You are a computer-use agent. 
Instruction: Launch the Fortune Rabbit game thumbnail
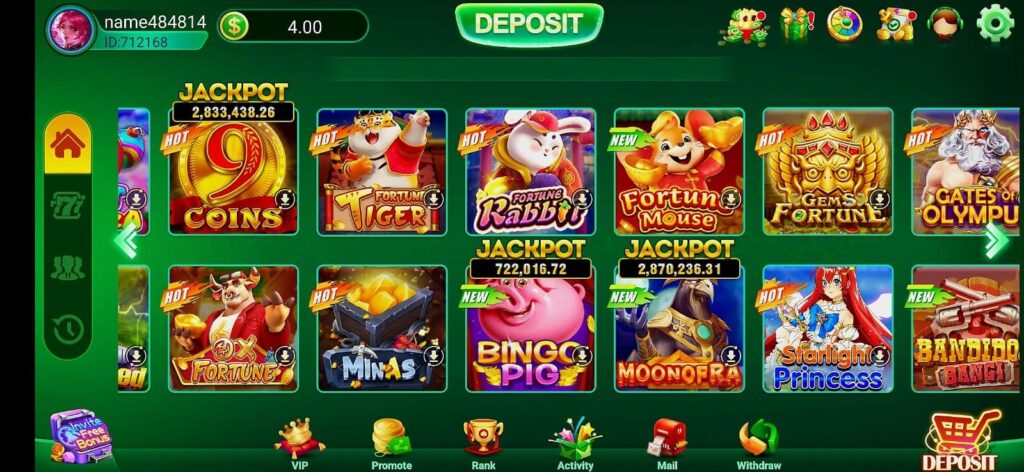(x=530, y=171)
